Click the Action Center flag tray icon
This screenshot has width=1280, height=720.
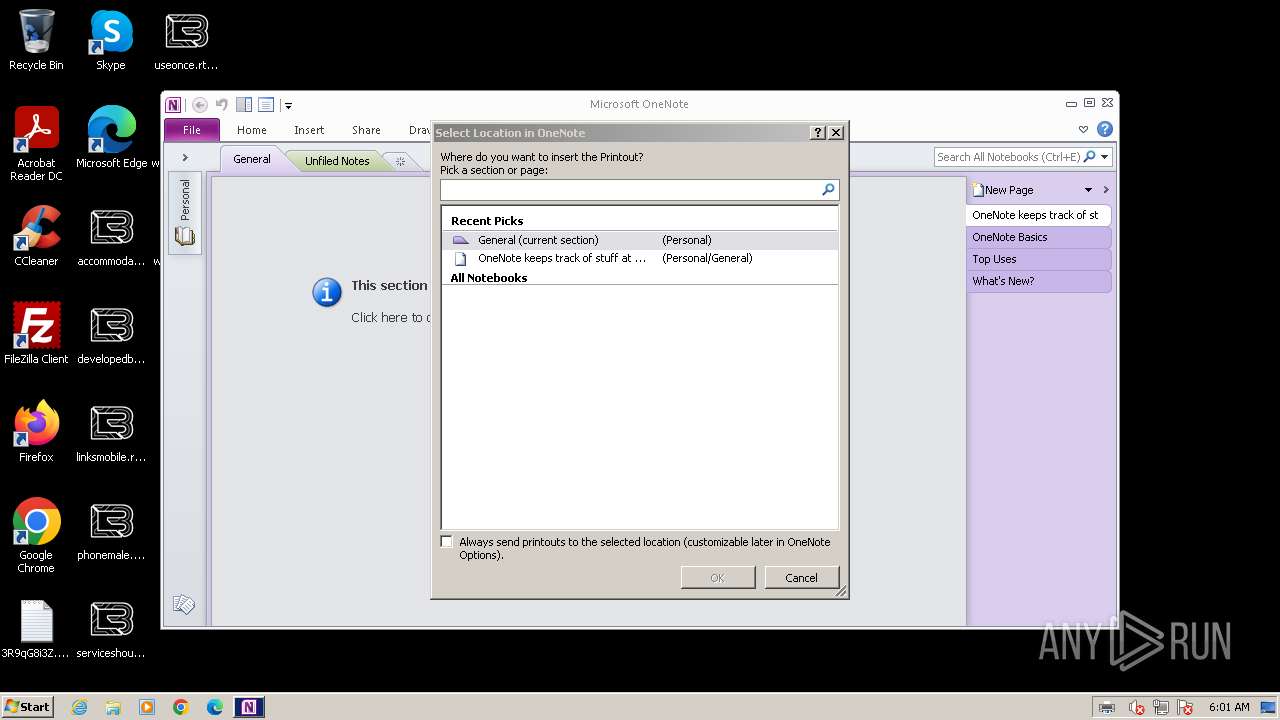(x=1185, y=708)
